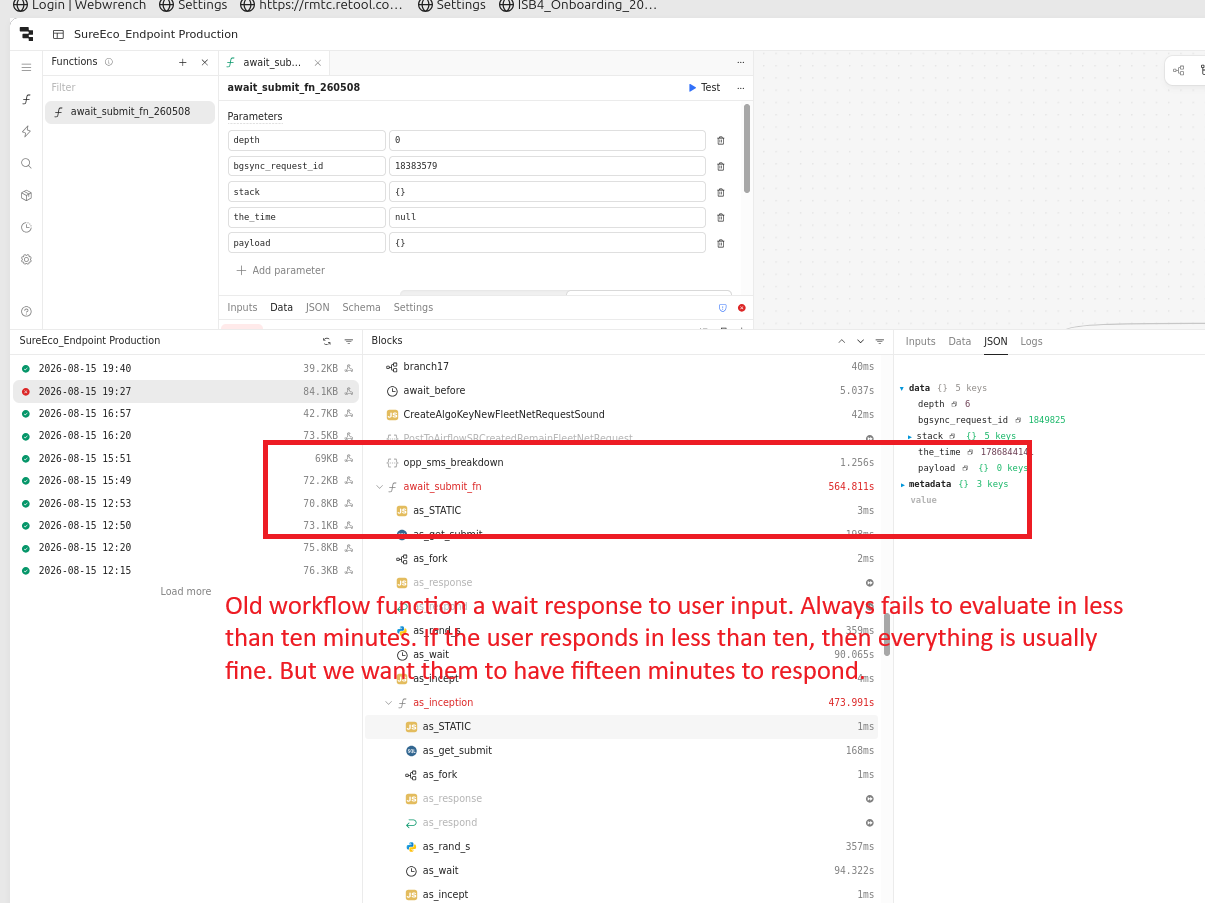The width and height of the screenshot is (1205, 903).
Task: Copy the depth value in JSON
Action: 955,404
